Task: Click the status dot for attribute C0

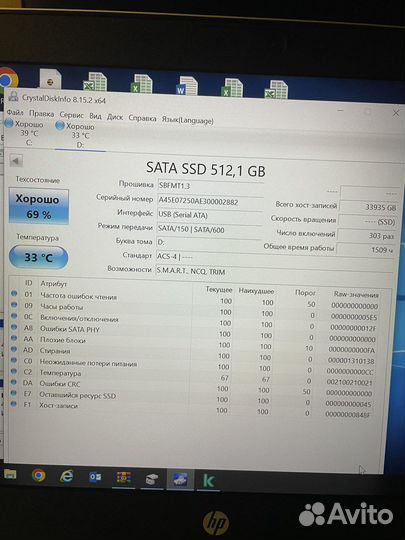Action: 14,360
